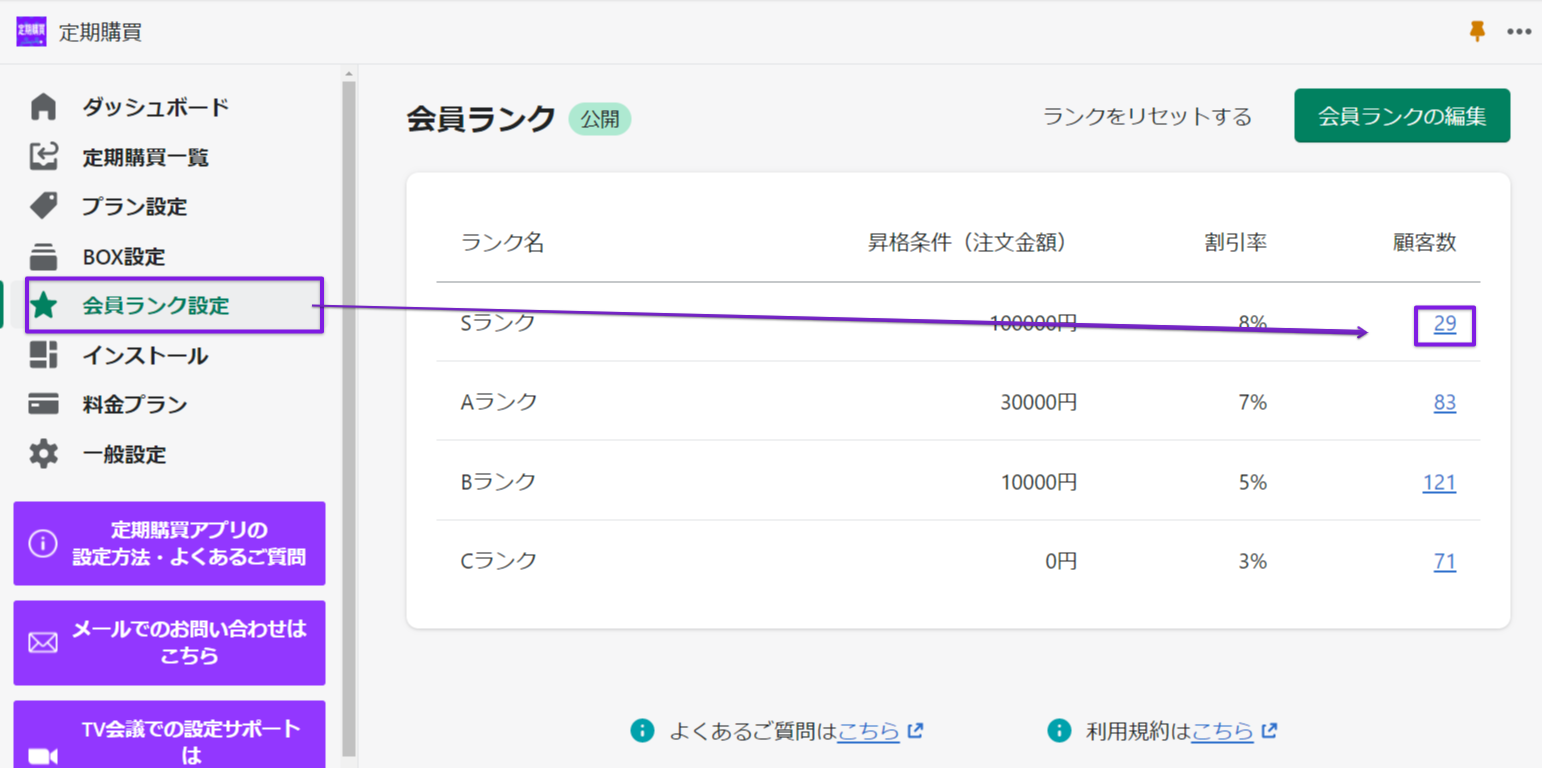Click the plan settings tag icon
The height and width of the screenshot is (768, 1542).
point(44,206)
